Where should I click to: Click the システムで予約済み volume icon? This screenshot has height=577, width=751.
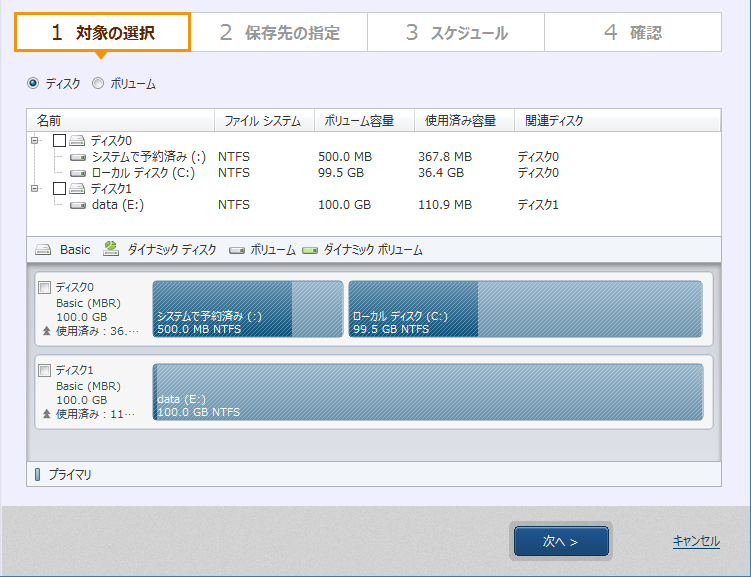coord(79,157)
